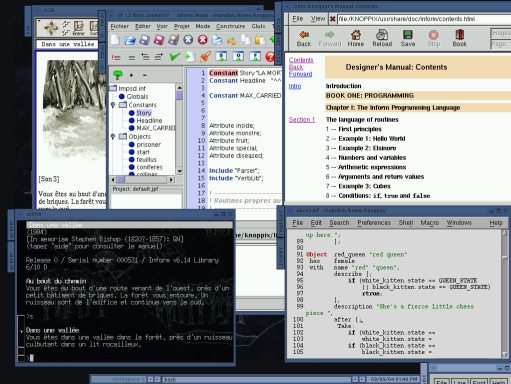The height and width of the screenshot is (384, 511).
Task: Open the Mode menu in JIF
Action: (x=203, y=26)
